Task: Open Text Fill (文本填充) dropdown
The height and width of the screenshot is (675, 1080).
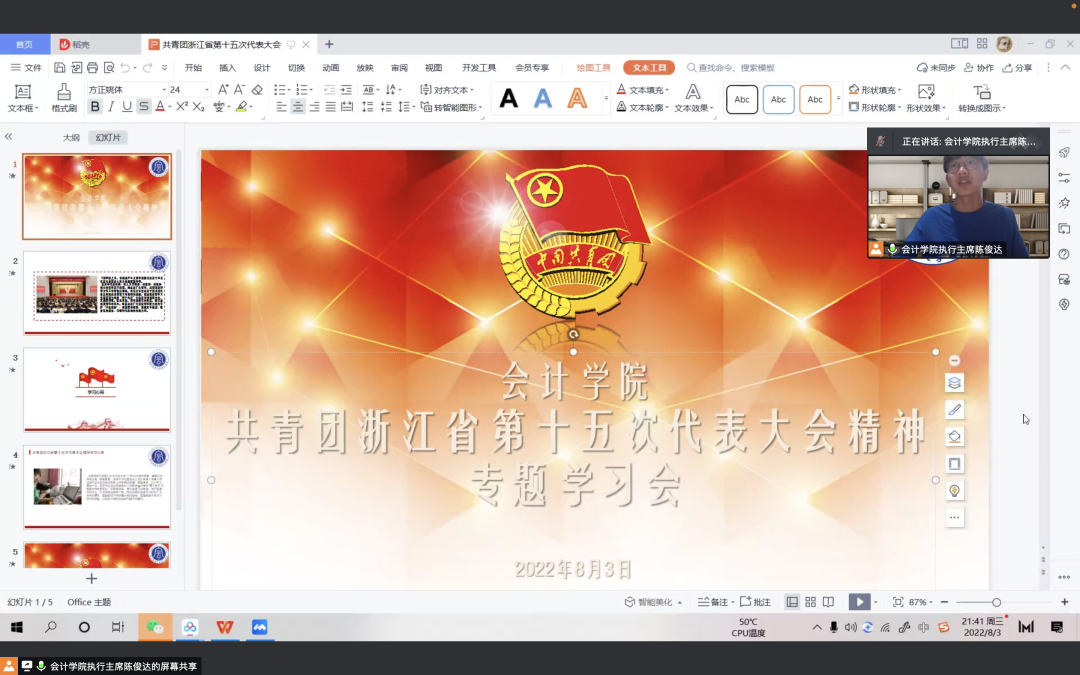Action: [643, 90]
